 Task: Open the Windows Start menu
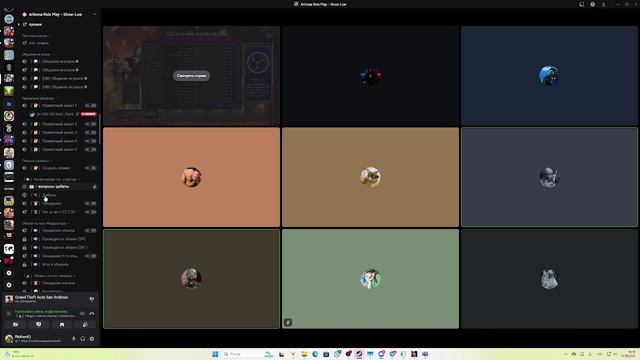[215, 354]
